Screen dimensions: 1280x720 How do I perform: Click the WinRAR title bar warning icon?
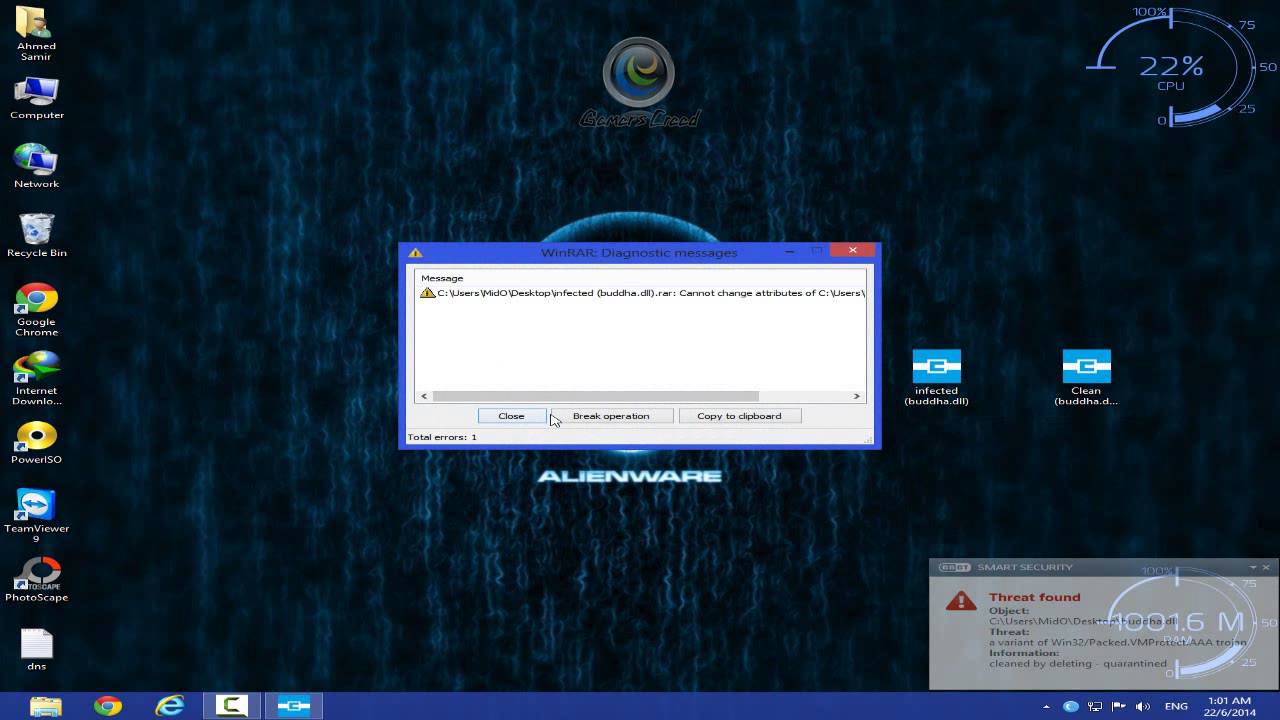point(415,253)
